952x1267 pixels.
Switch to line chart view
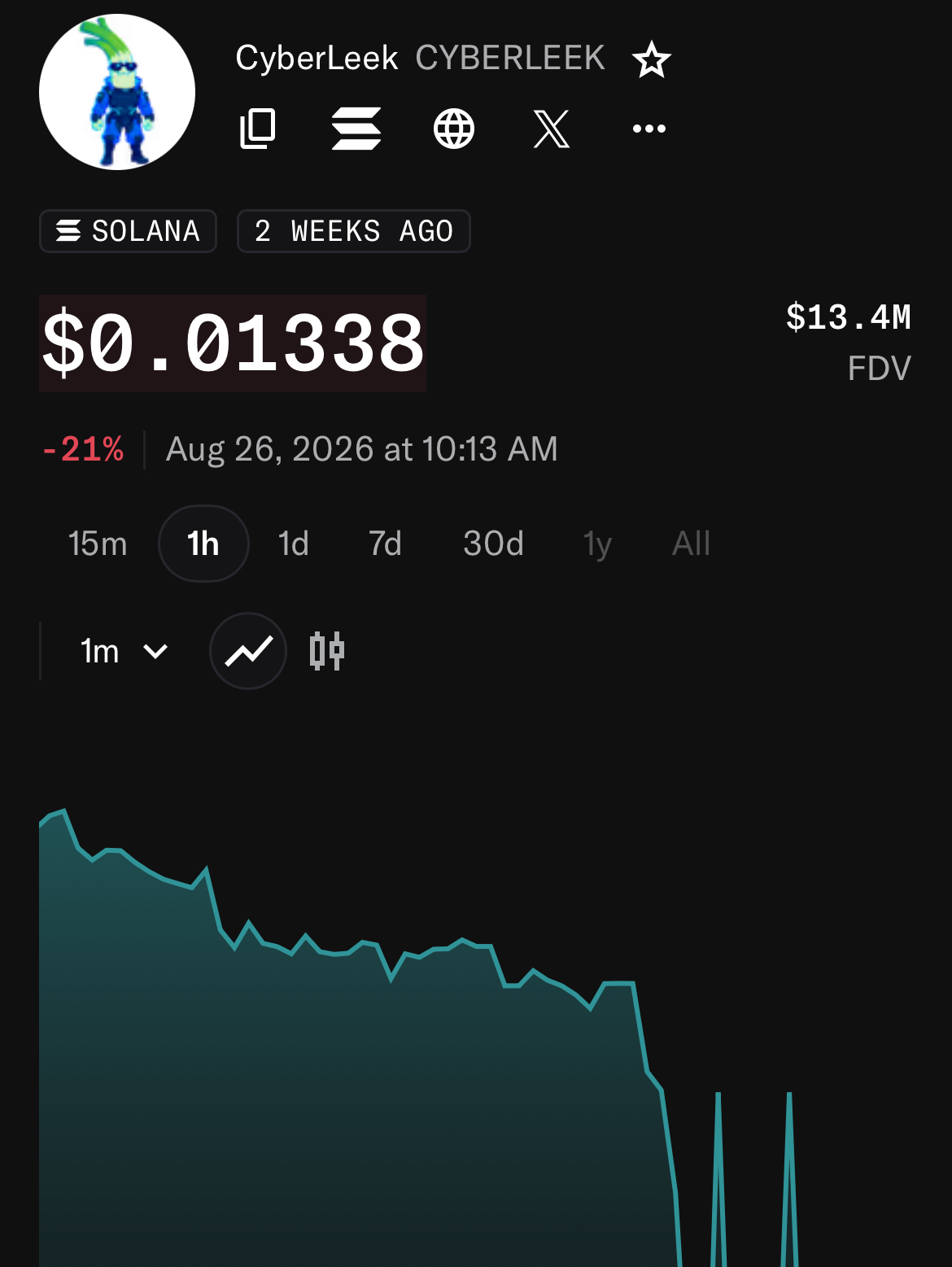pos(248,651)
